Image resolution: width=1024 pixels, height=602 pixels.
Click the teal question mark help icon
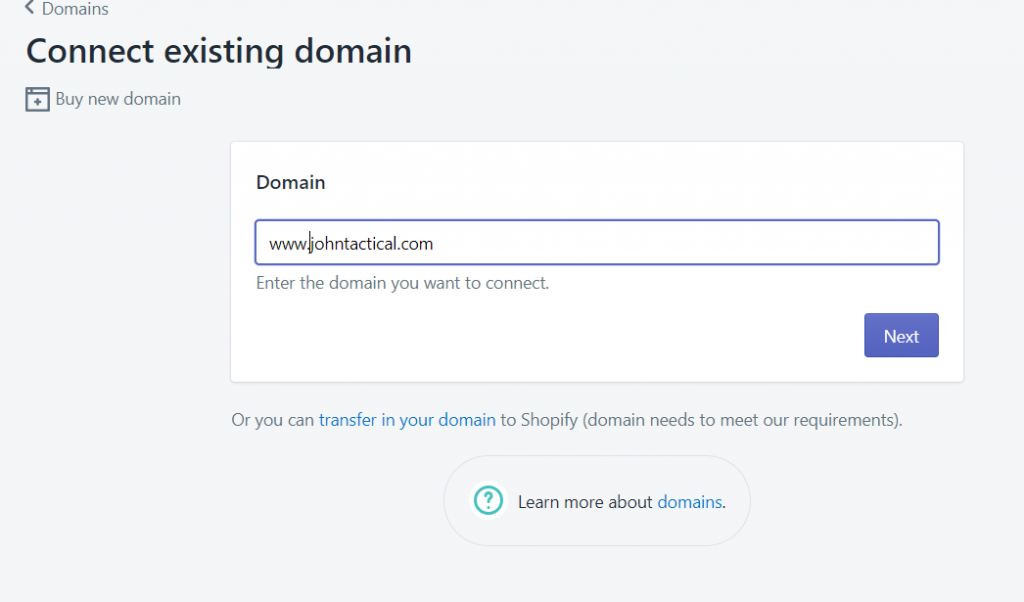(488, 501)
